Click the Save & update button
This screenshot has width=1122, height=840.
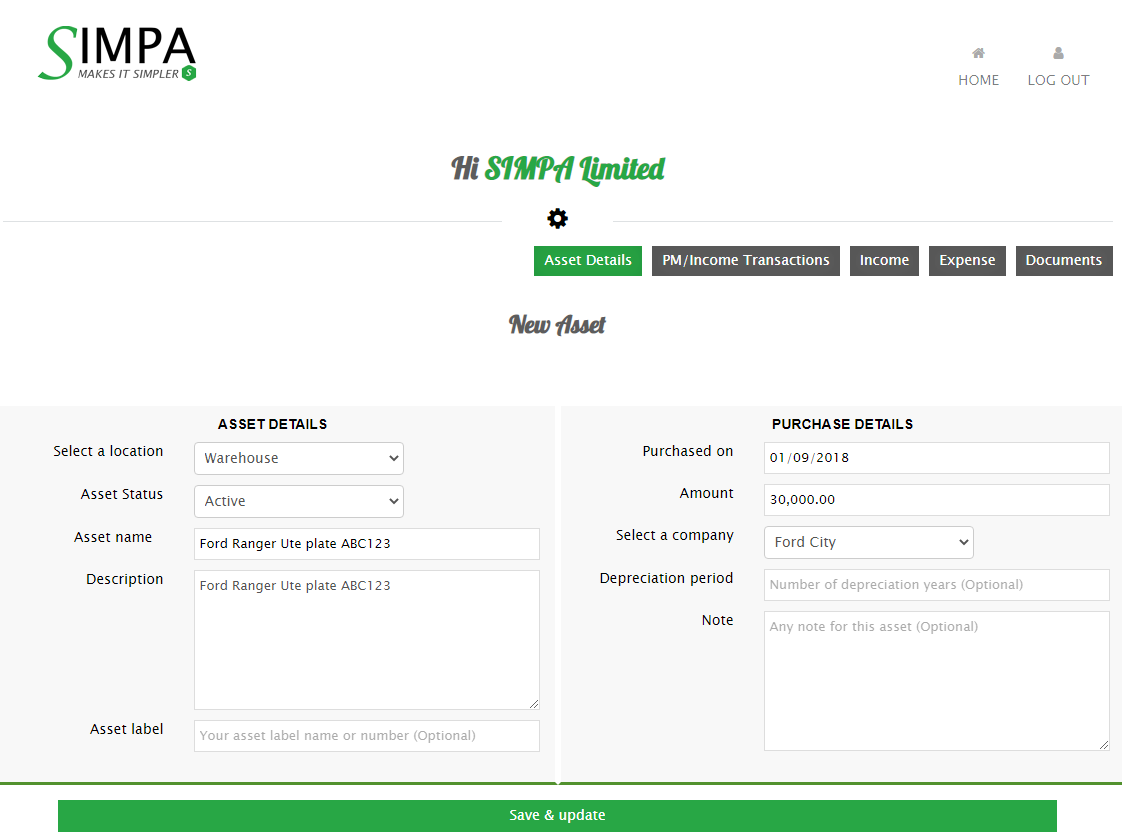coord(557,816)
